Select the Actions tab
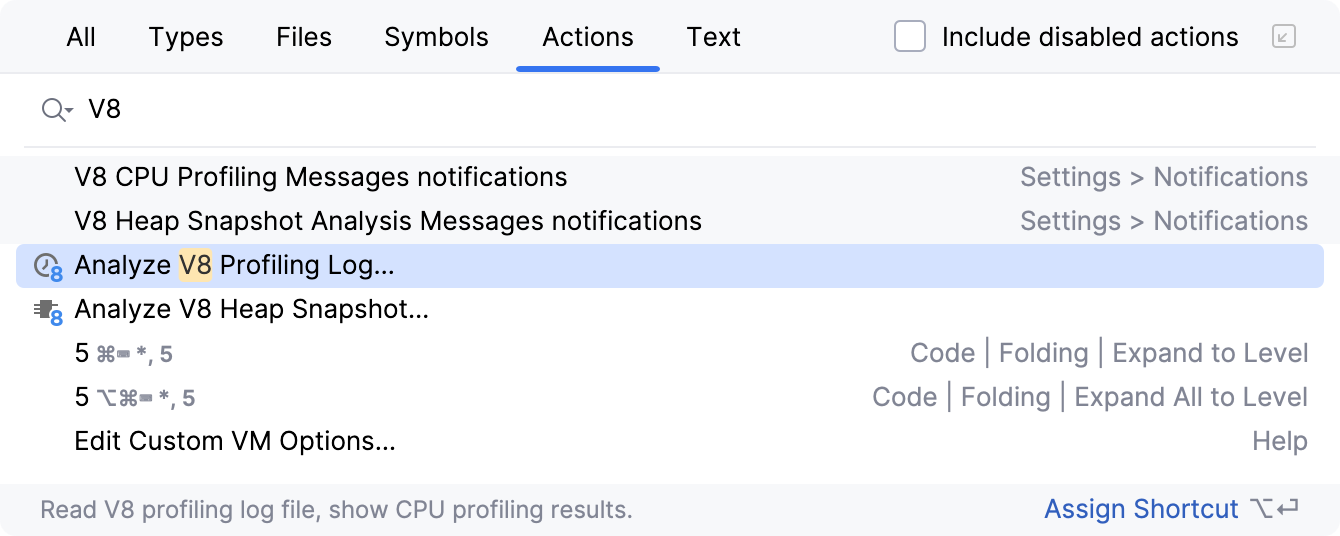This screenshot has width=1340, height=536. pos(588,37)
